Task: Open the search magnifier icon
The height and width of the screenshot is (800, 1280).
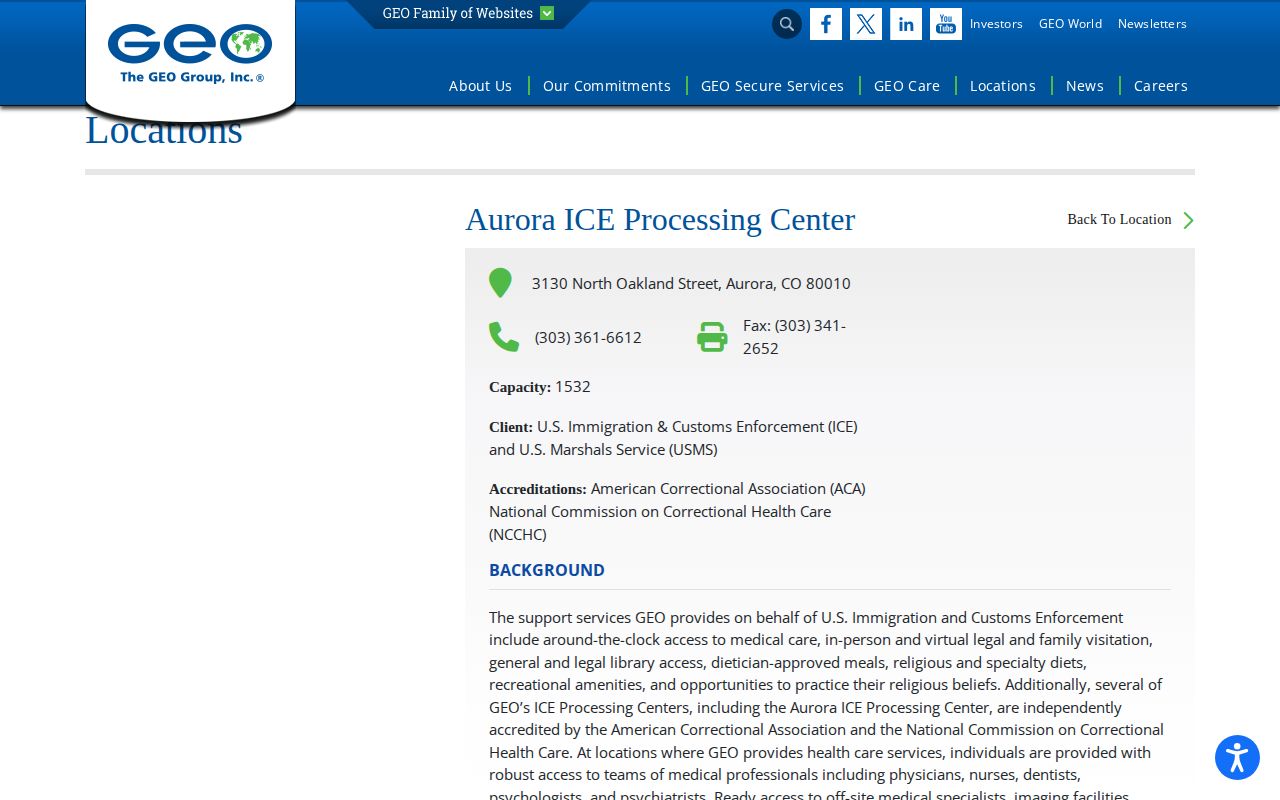Action: [x=787, y=24]
